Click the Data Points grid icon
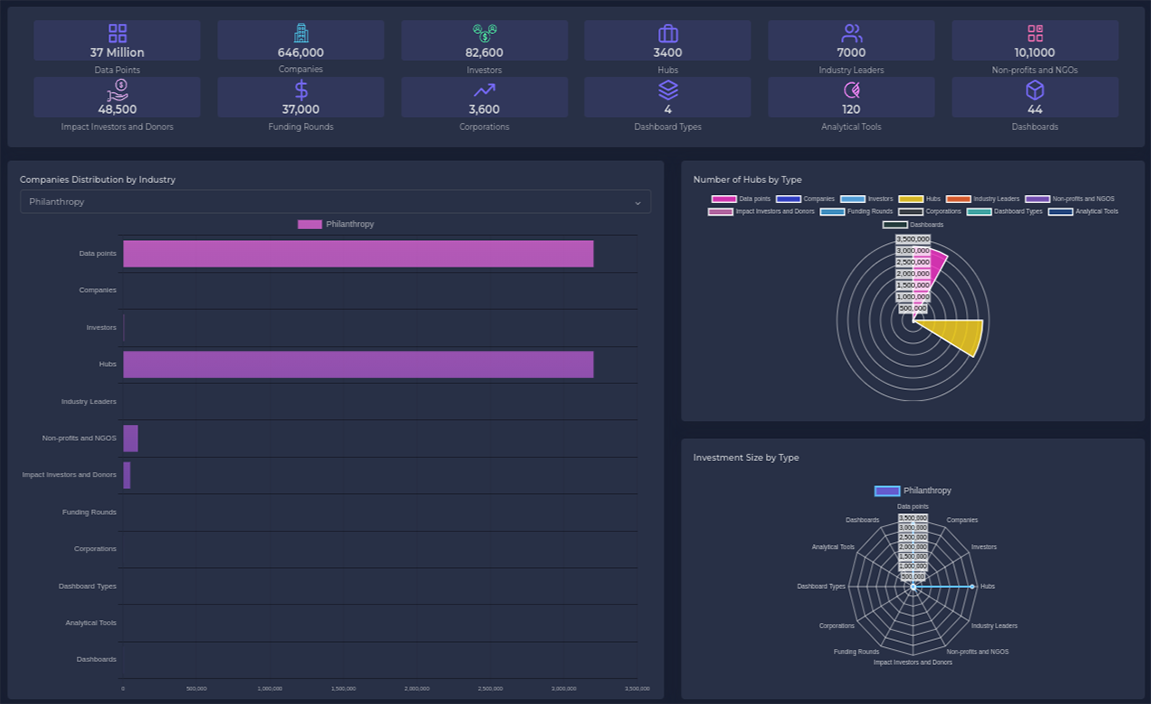 point(117,34)
